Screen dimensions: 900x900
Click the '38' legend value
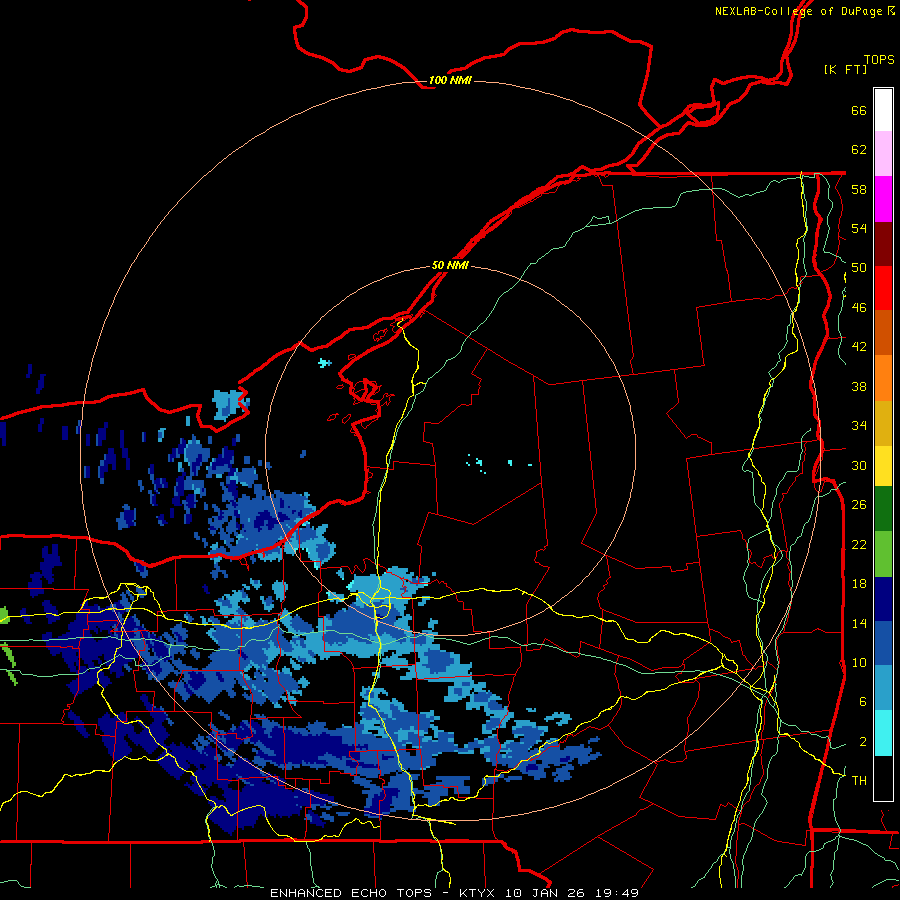coord(859,386)
